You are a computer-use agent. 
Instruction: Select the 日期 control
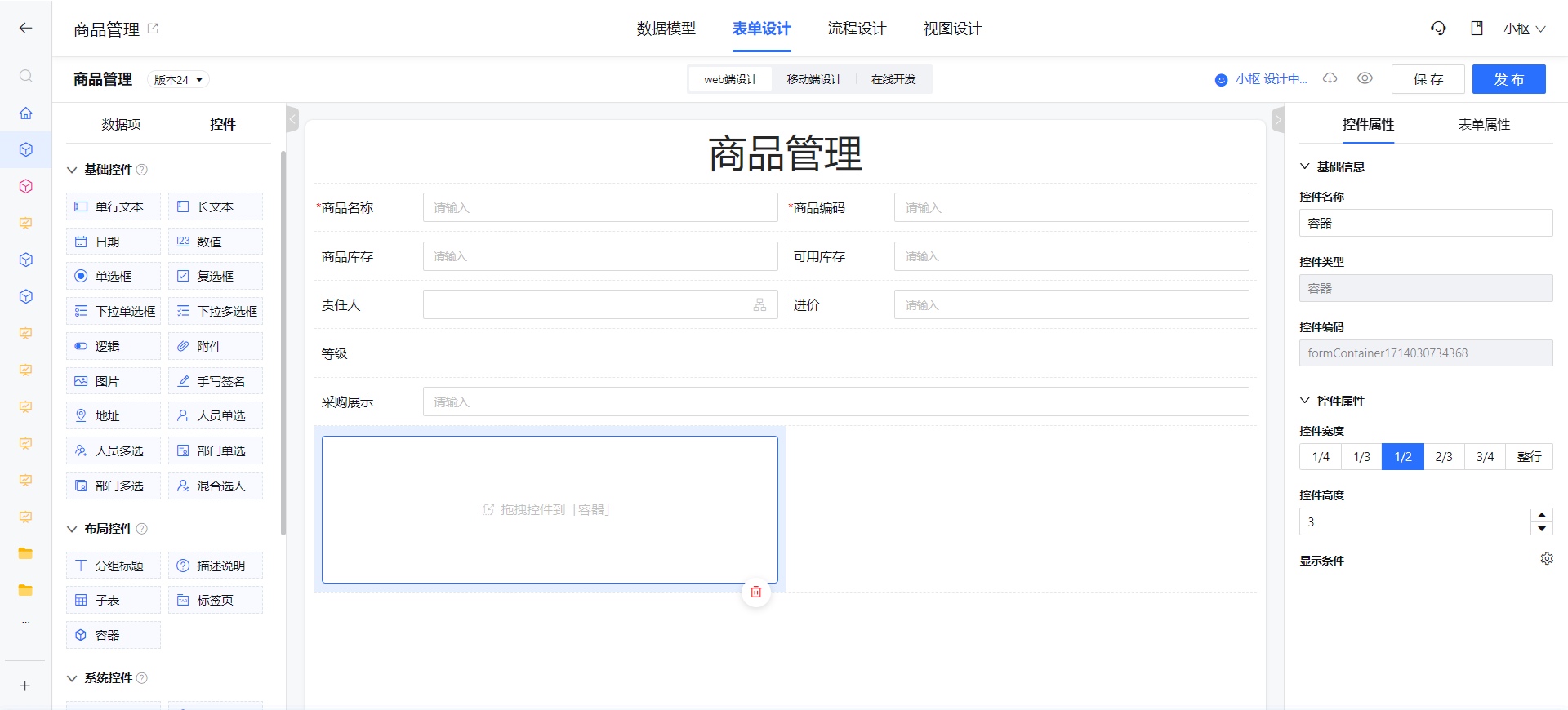tap(113, 242)
